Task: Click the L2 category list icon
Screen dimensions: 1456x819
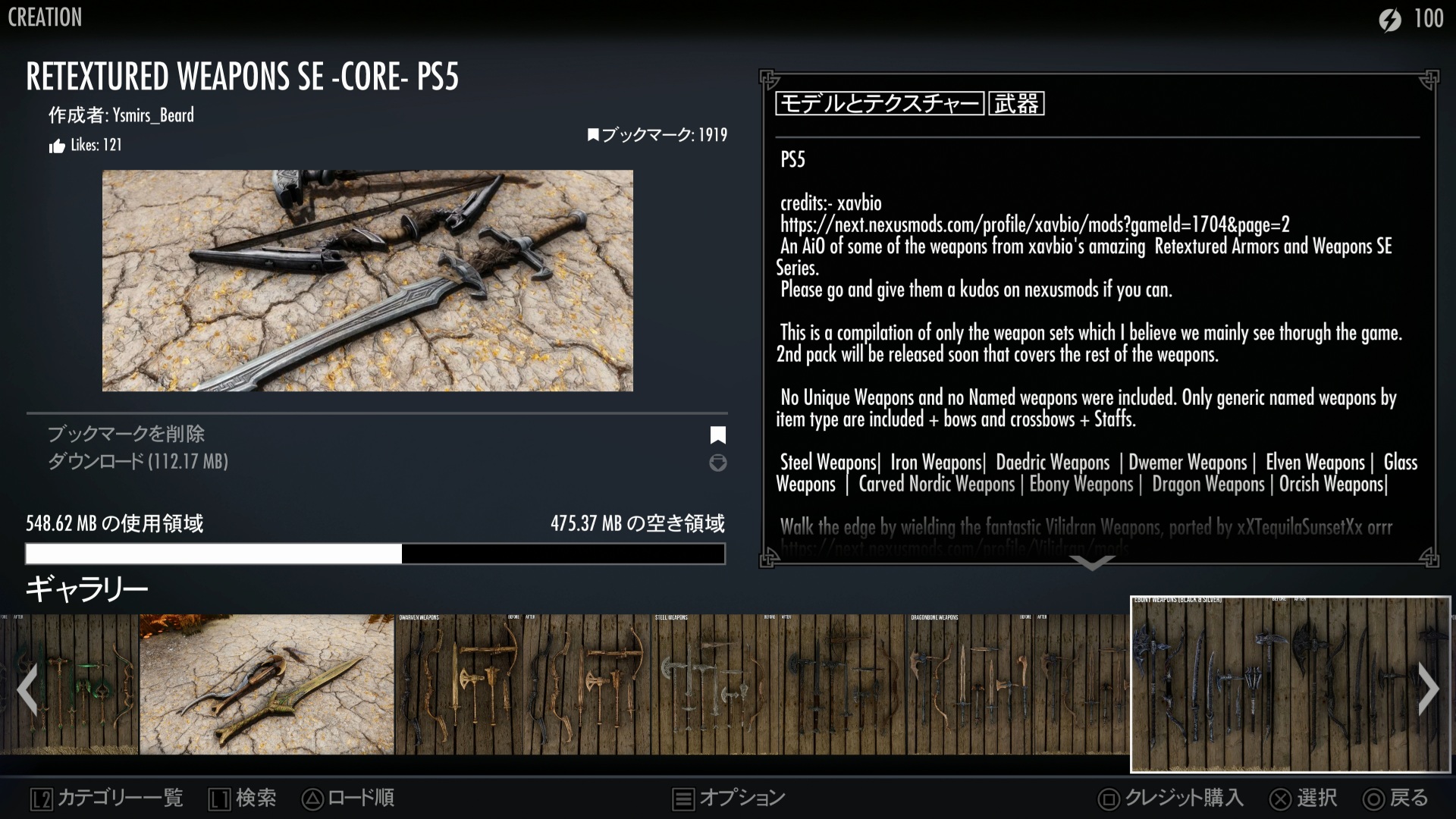Action: point(42,799)
